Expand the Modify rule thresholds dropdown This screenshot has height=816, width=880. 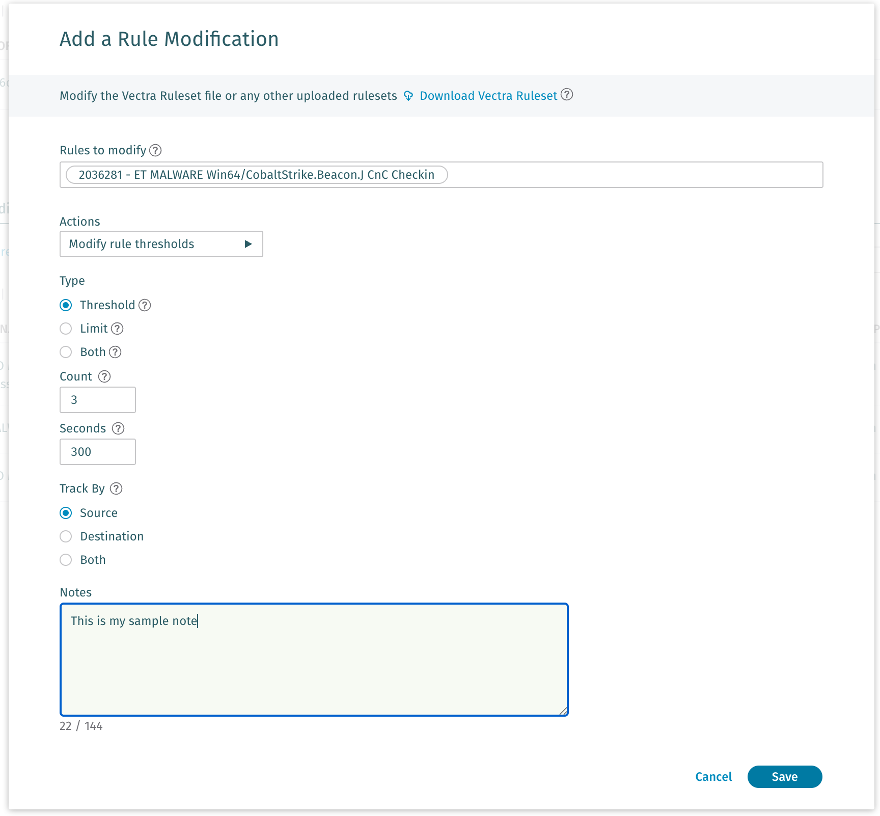161,243
